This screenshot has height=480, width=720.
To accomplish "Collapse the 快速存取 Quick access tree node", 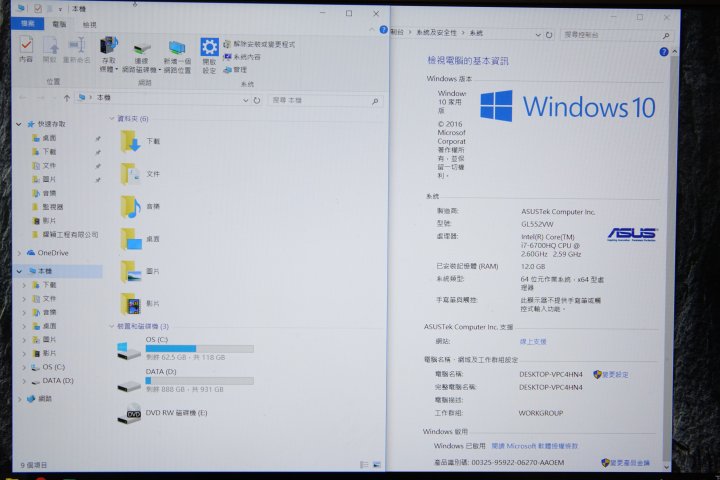I will coord(19,124).
